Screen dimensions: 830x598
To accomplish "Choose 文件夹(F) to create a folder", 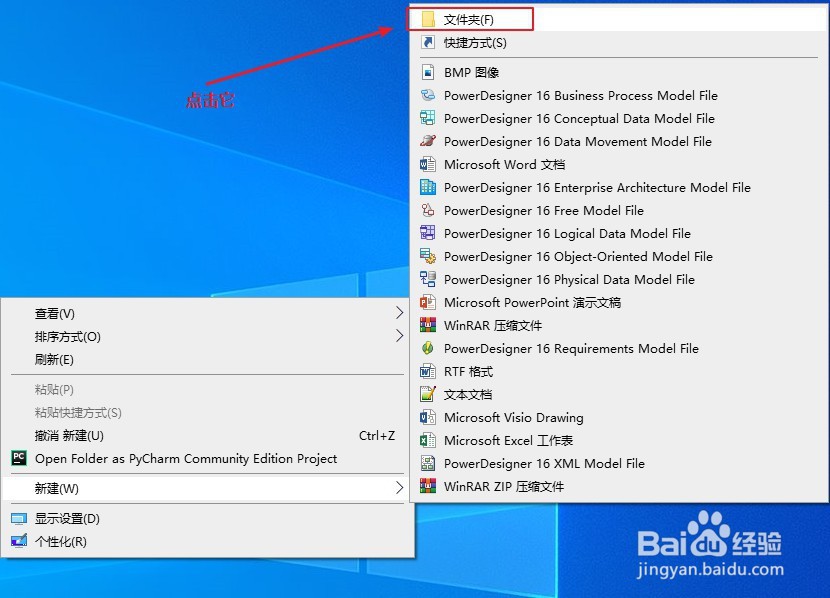I will point(619,20).
